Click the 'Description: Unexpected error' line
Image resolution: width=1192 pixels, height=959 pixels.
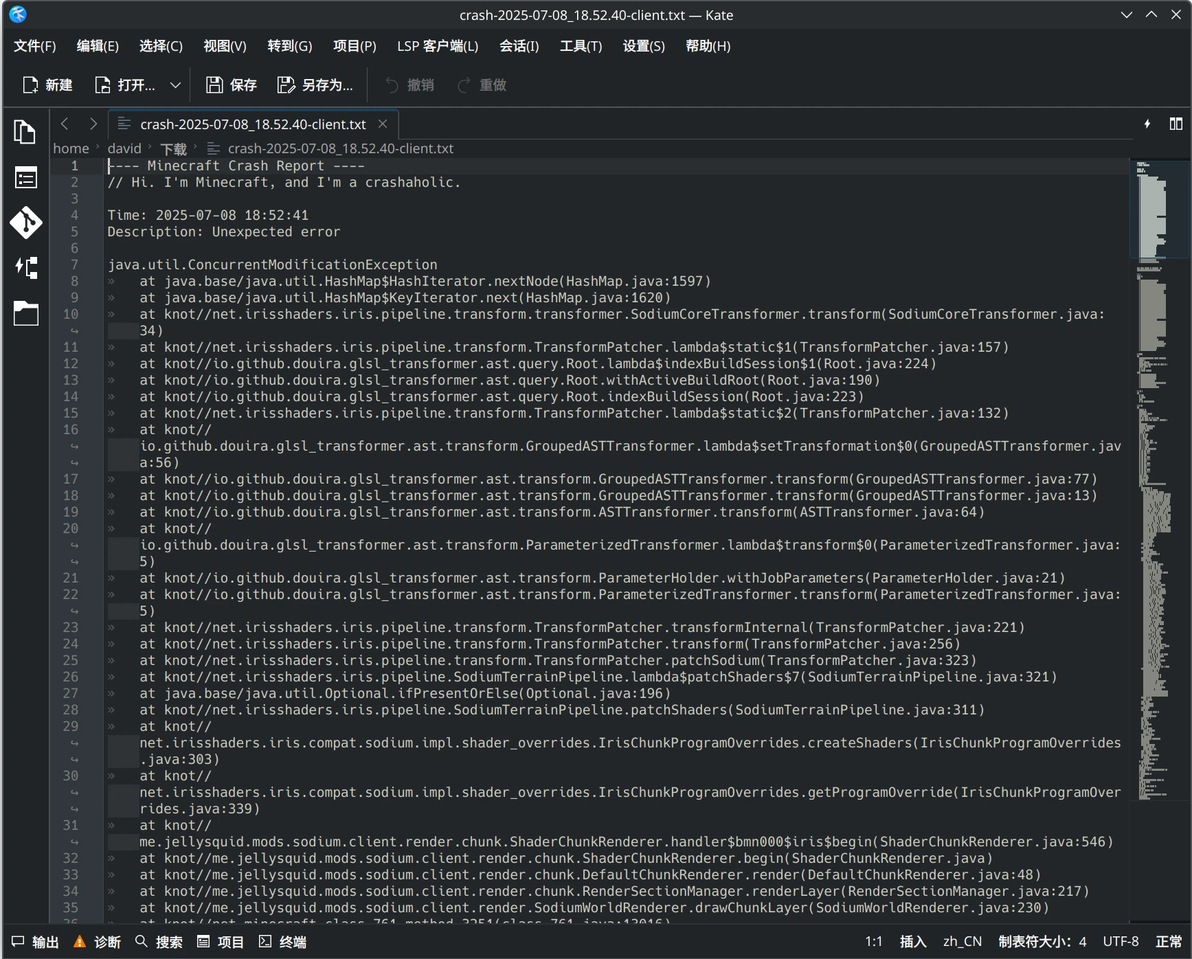[224, 232]
